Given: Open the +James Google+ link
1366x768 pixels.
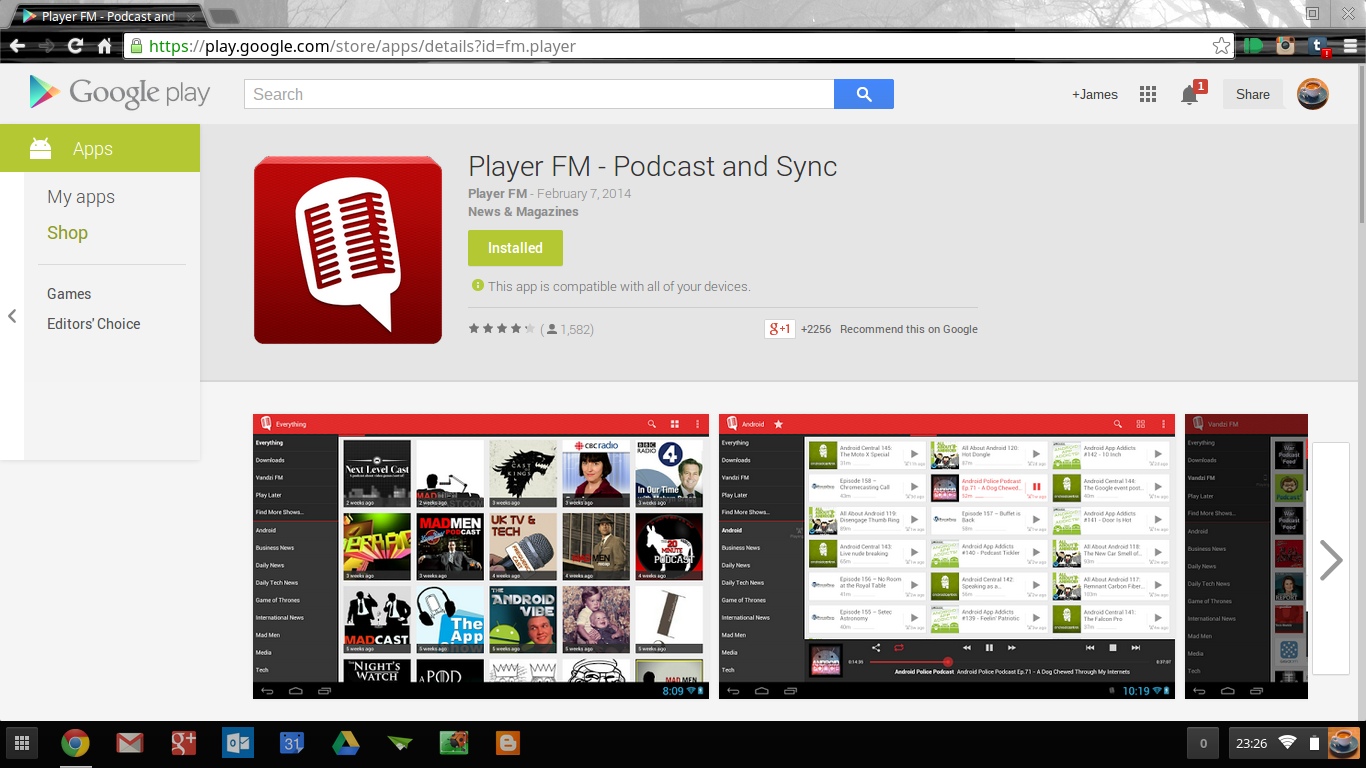Looking at the screenshot, I should click(x=1095, y=94).
